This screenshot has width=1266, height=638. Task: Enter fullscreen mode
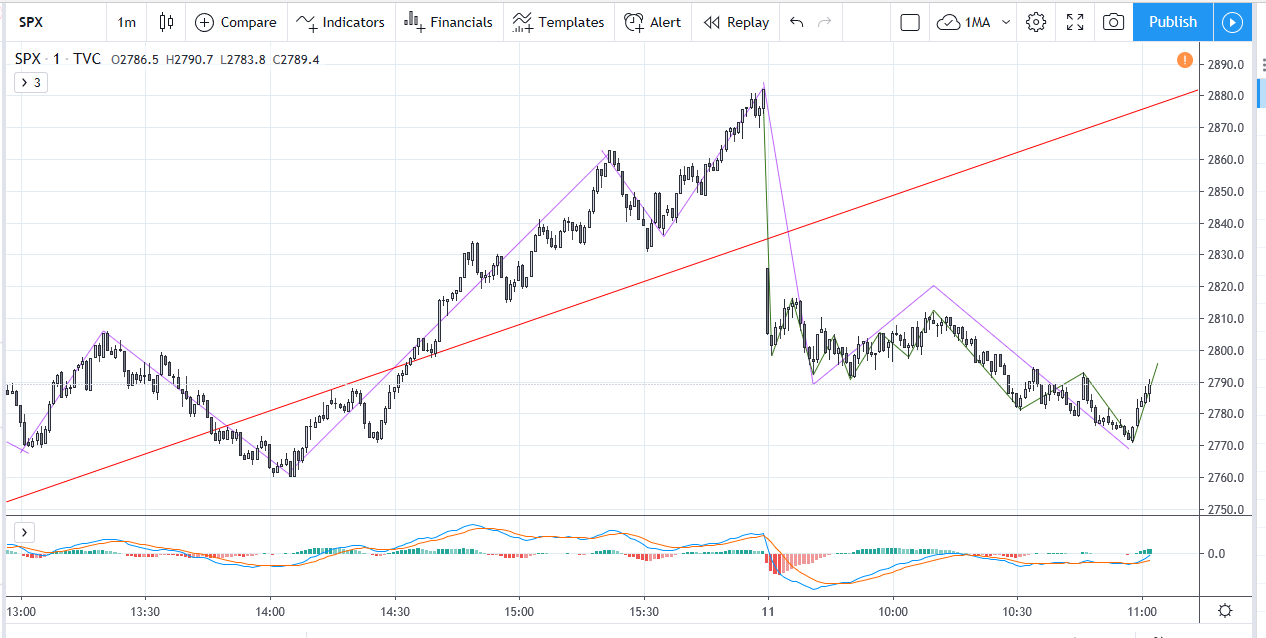point(1075,22)
